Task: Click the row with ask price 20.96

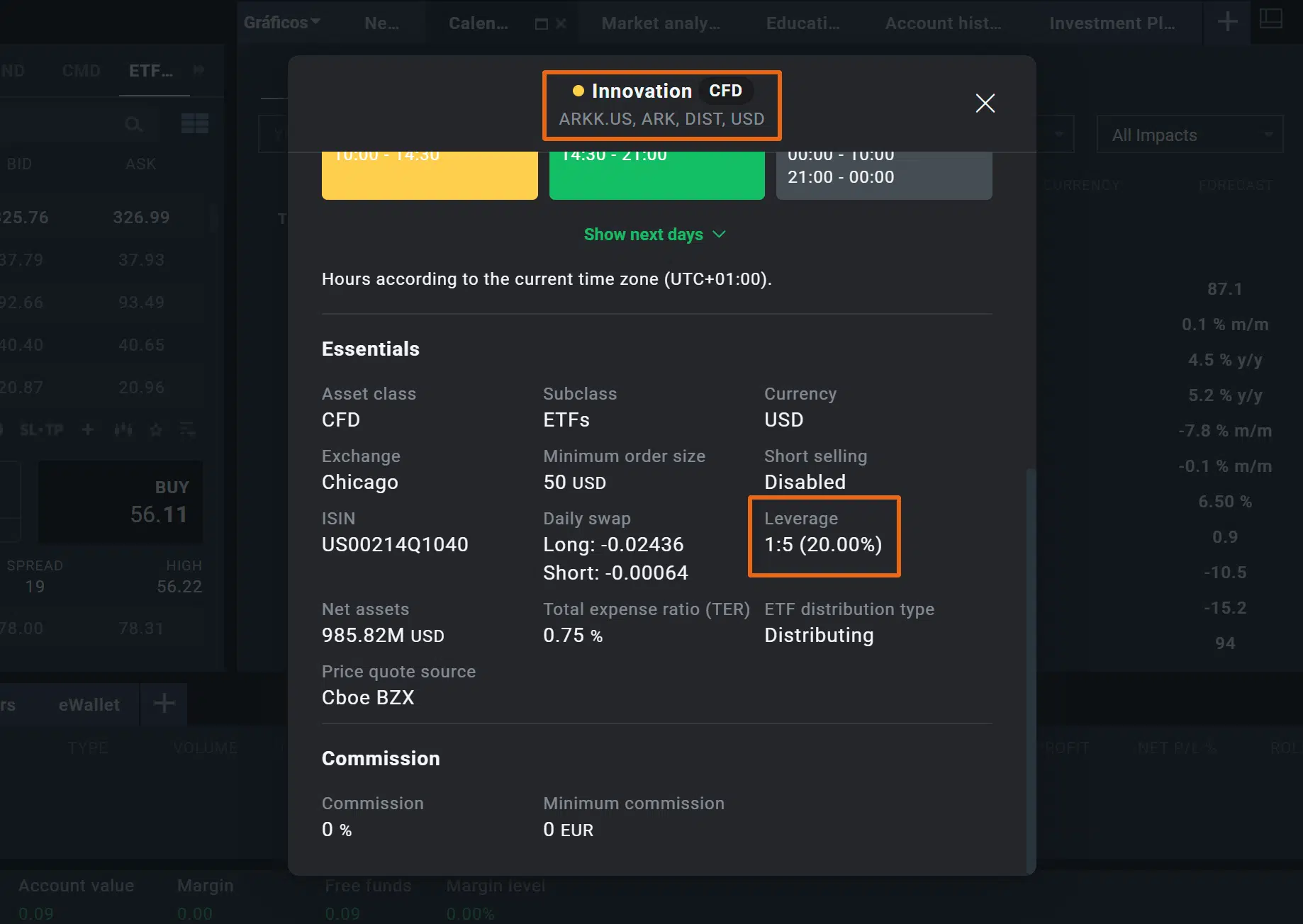Action: coord(103,388)
